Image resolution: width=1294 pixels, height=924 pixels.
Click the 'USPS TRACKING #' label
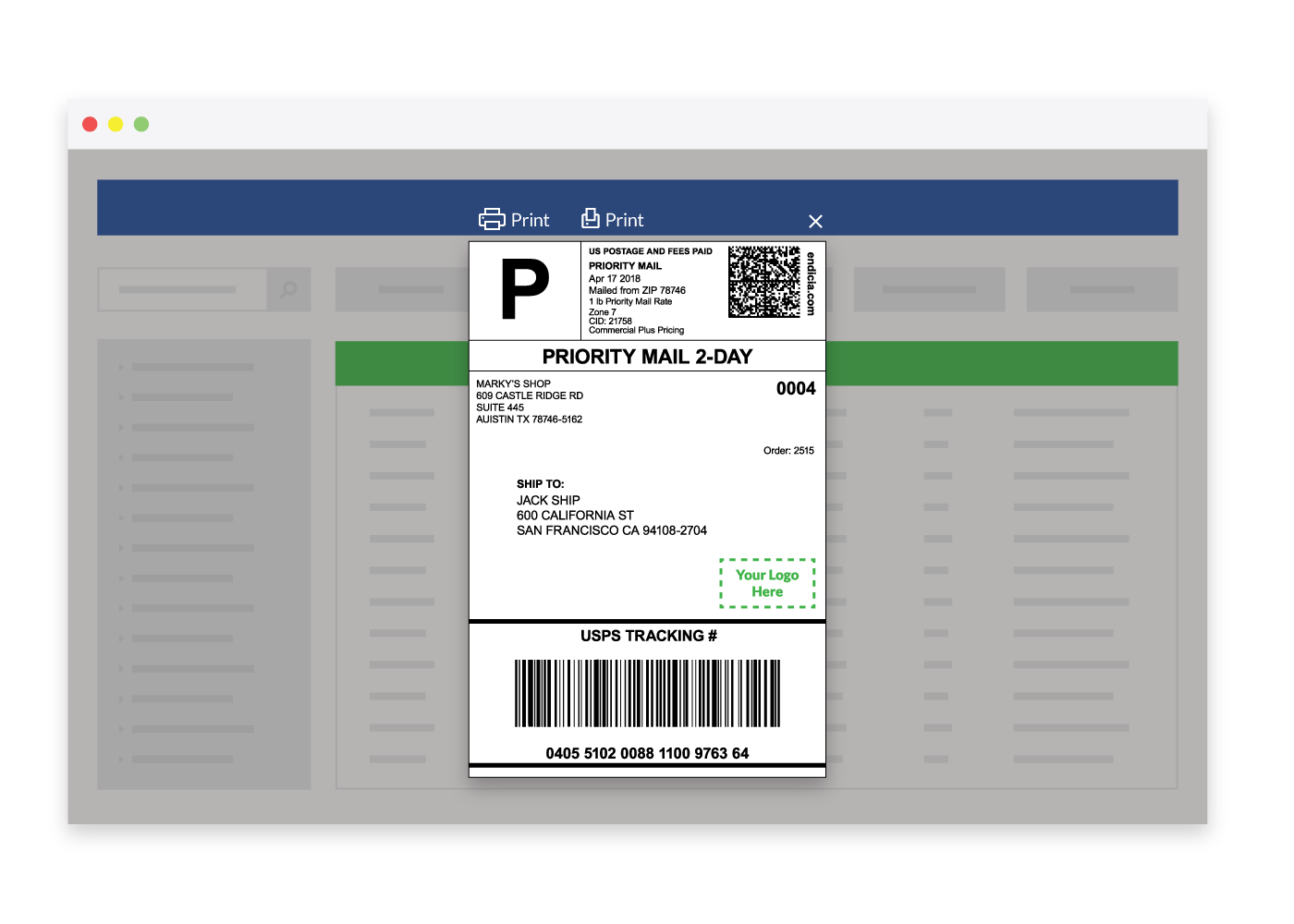(649, 636)
